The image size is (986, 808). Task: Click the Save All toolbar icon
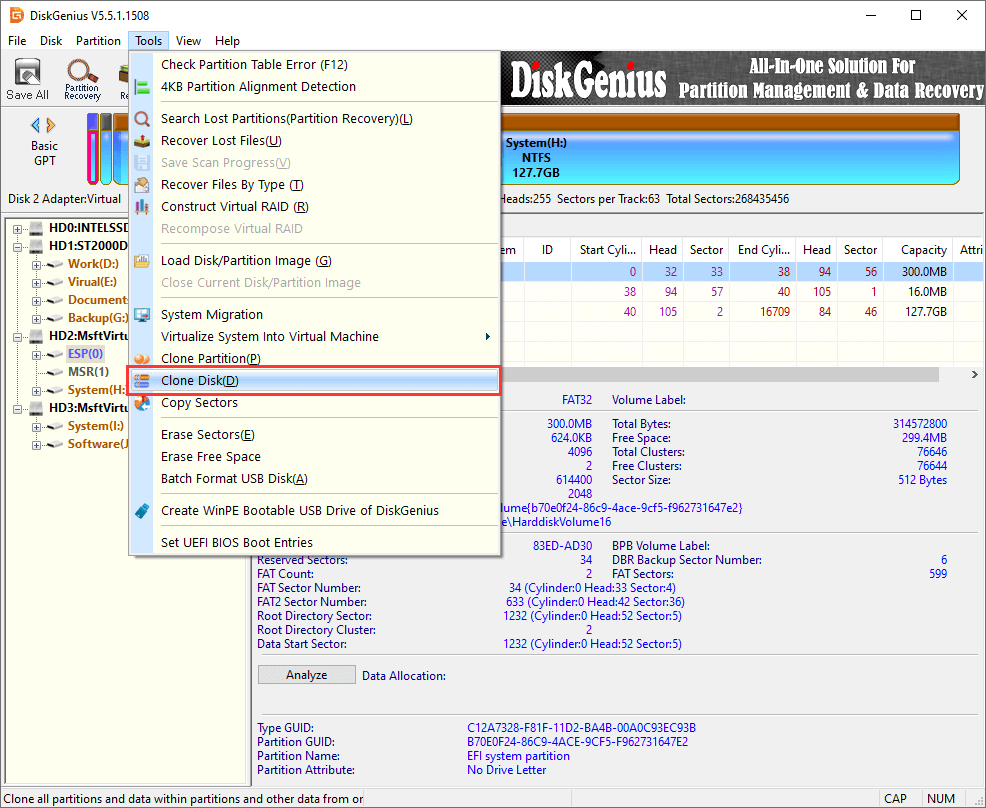(27, 79)
